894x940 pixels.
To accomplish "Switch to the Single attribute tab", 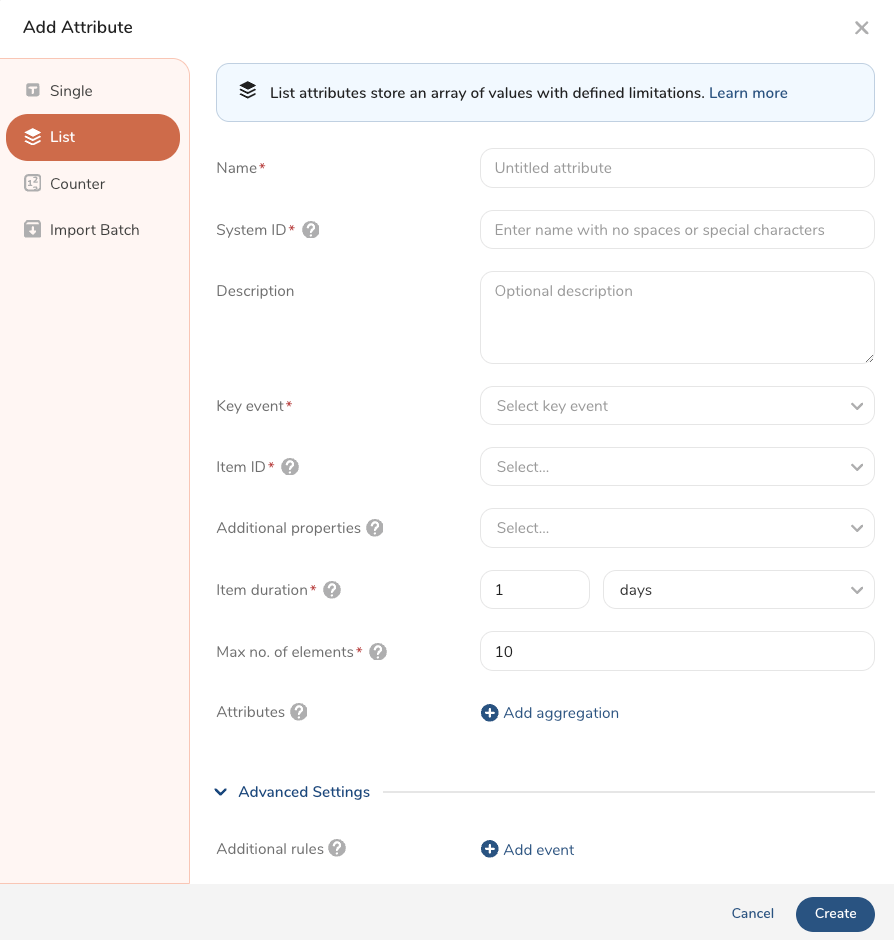I will click(71, 91).
